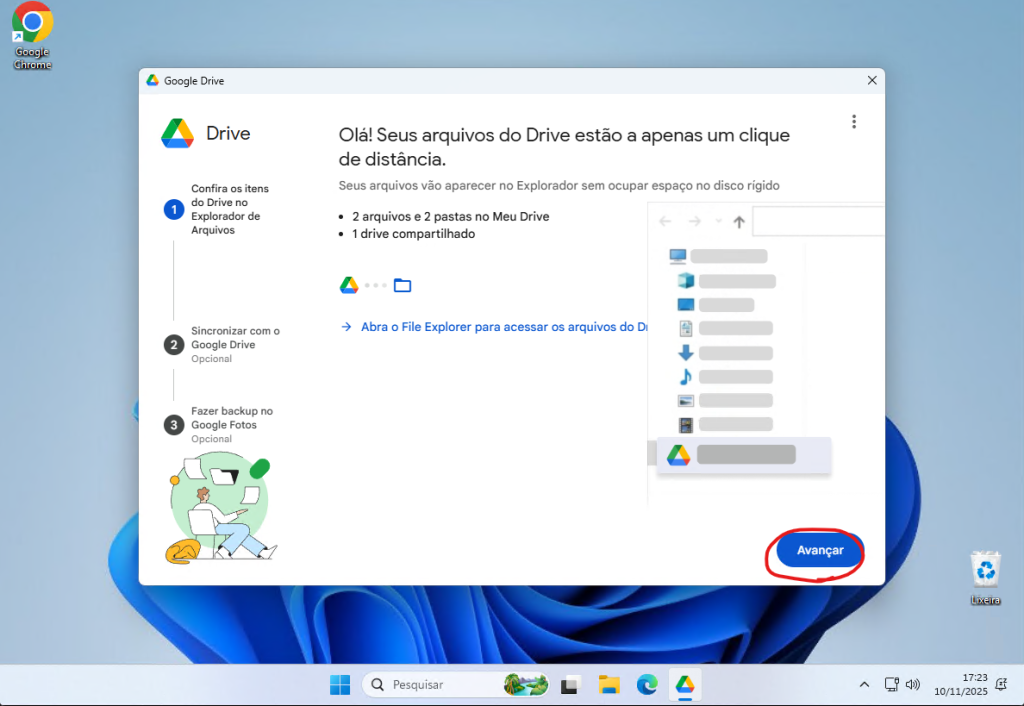The height and width of the screenshot is (706, 1024).
Task: Open the volume control in system tray
Action: coord(912,685)
